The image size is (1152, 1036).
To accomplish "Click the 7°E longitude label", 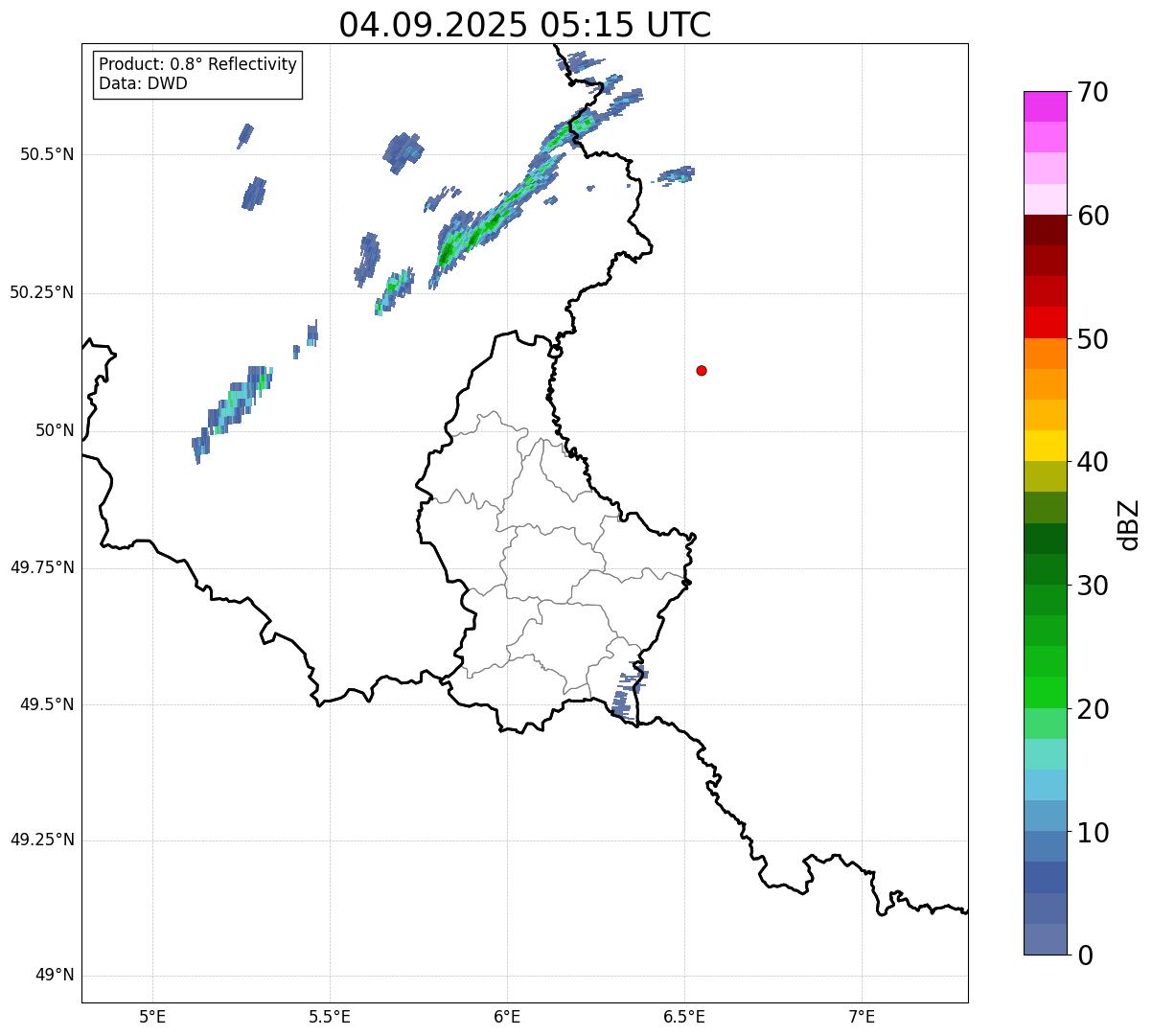I will [x=862, y=1017].
